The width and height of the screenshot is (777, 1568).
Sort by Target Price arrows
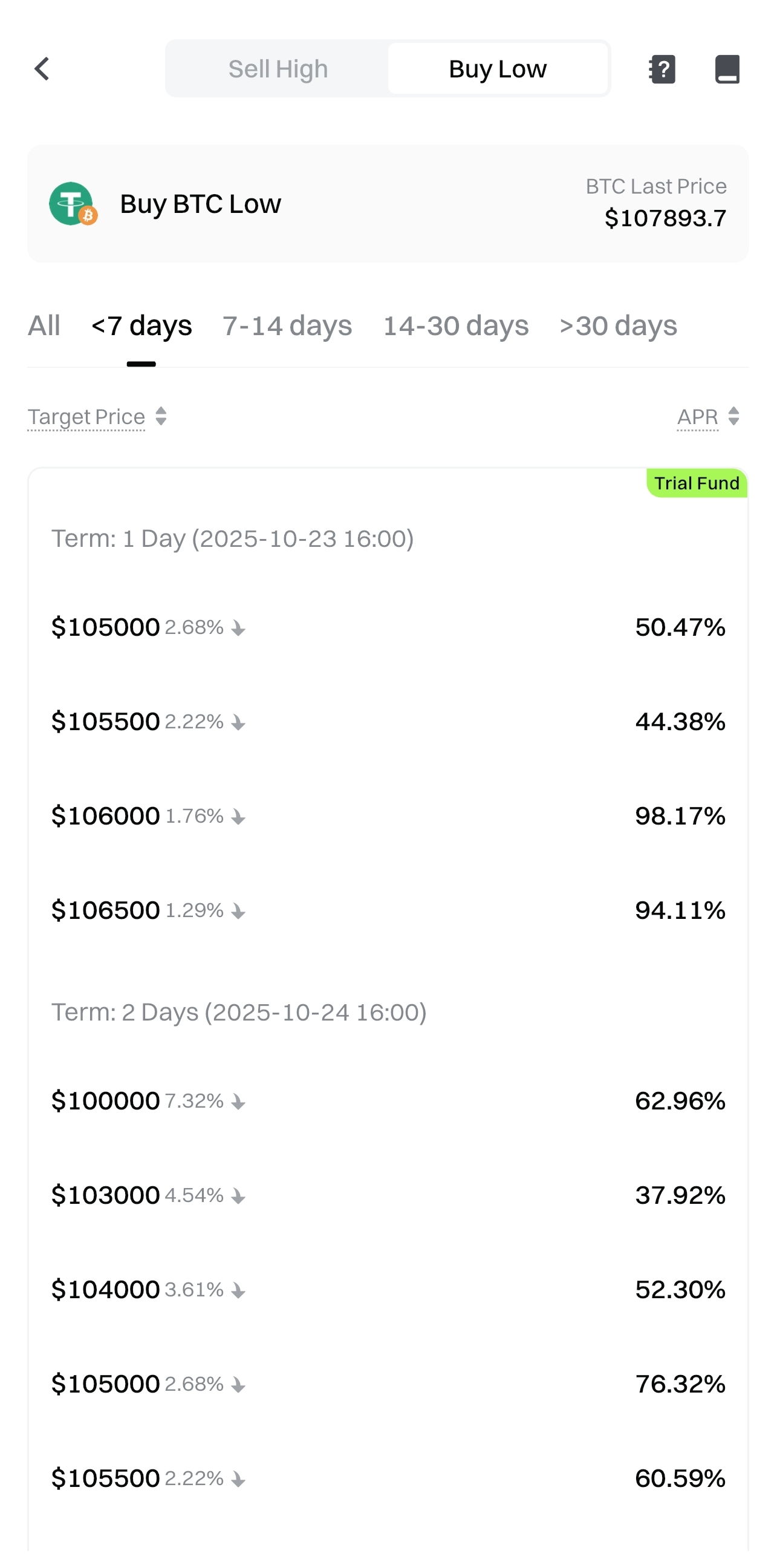point(161,417)
